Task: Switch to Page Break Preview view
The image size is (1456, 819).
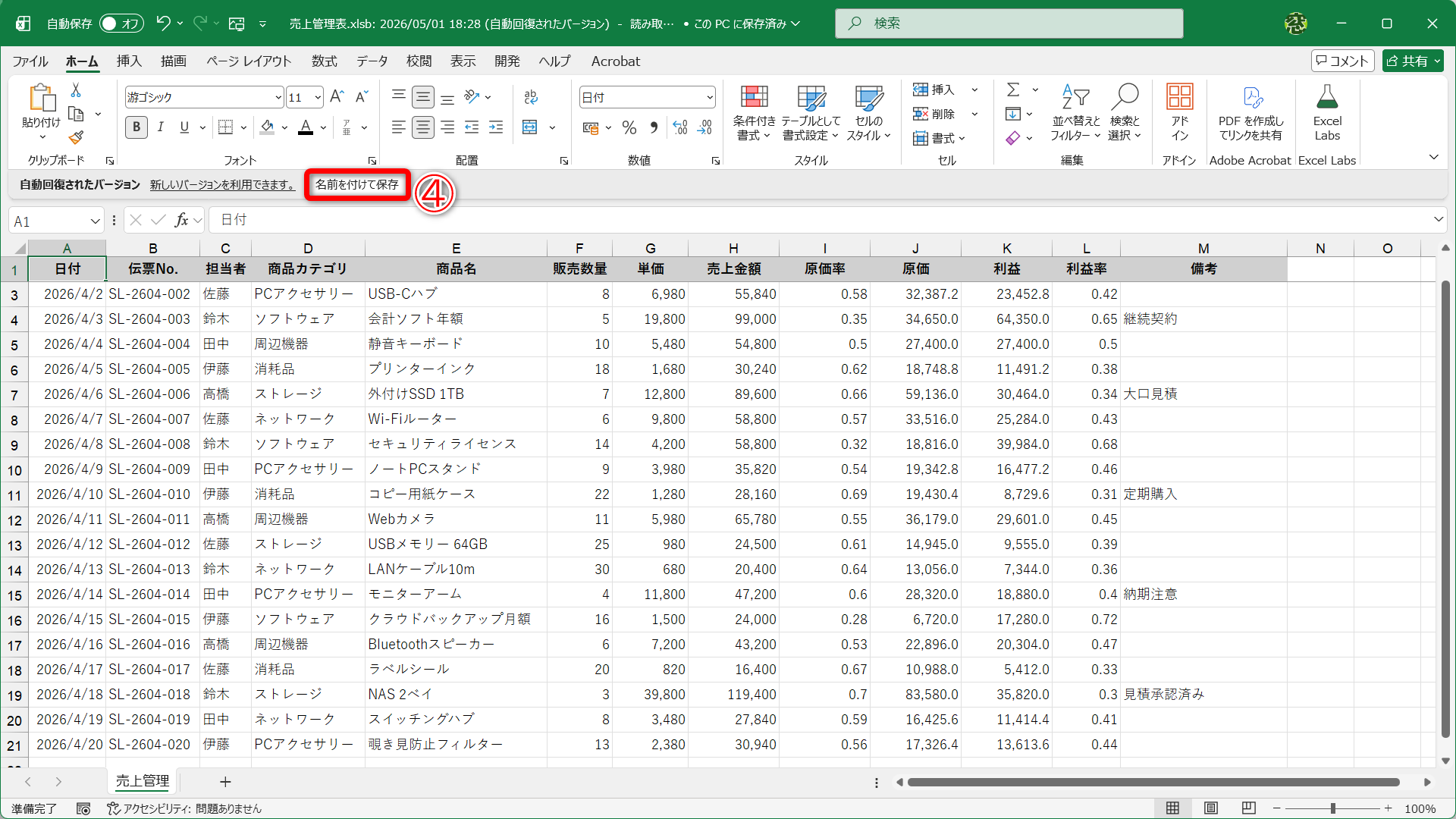Action: (1249, 808)
